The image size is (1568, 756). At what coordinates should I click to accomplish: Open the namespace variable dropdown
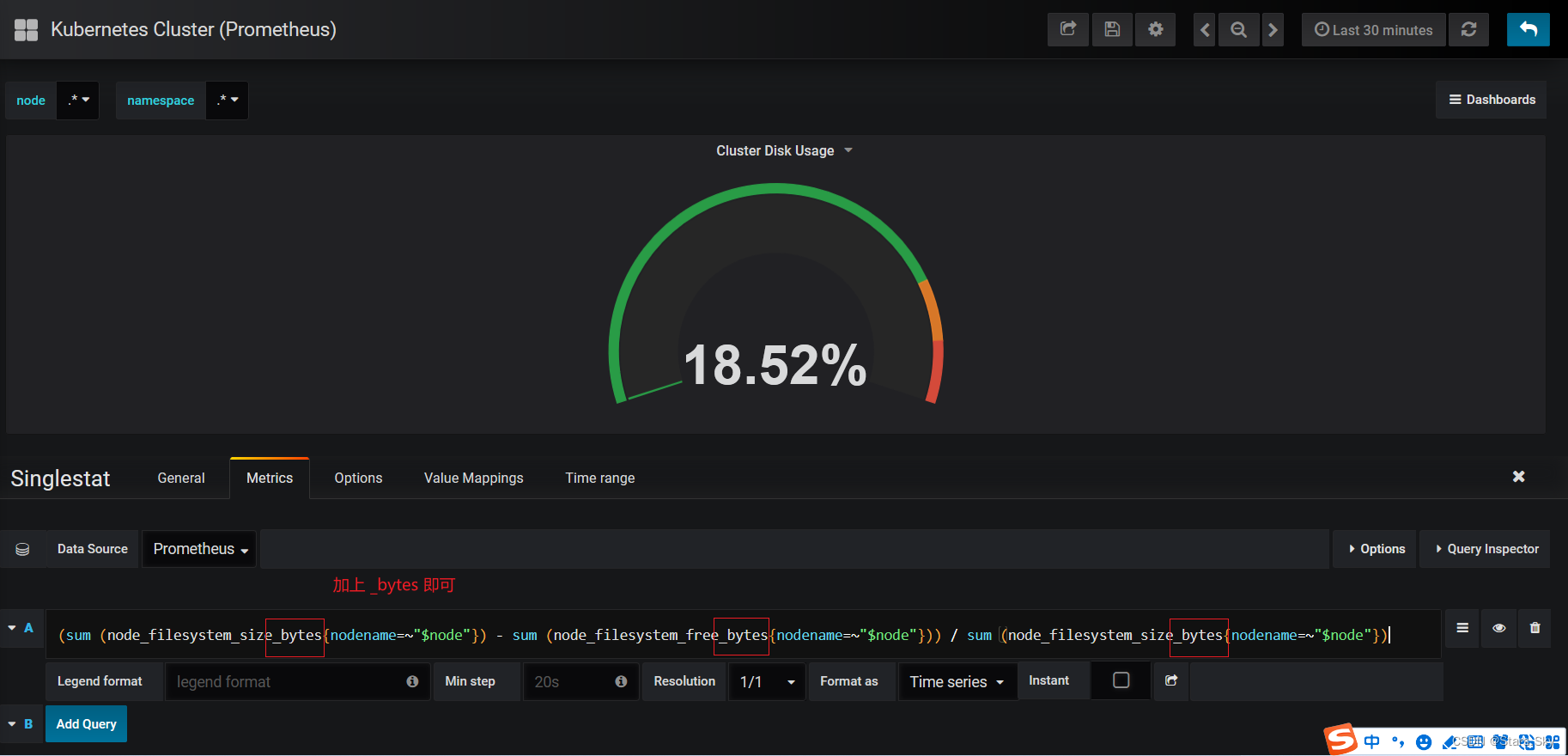pos(228,101)
